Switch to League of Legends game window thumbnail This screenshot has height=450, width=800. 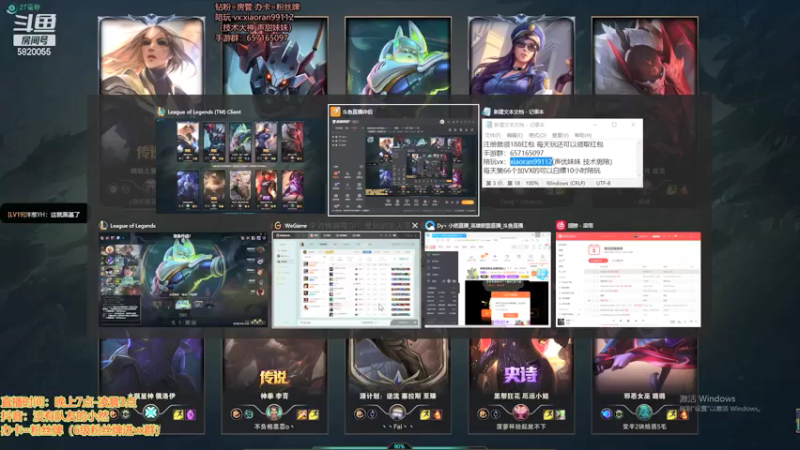point(183,279)
